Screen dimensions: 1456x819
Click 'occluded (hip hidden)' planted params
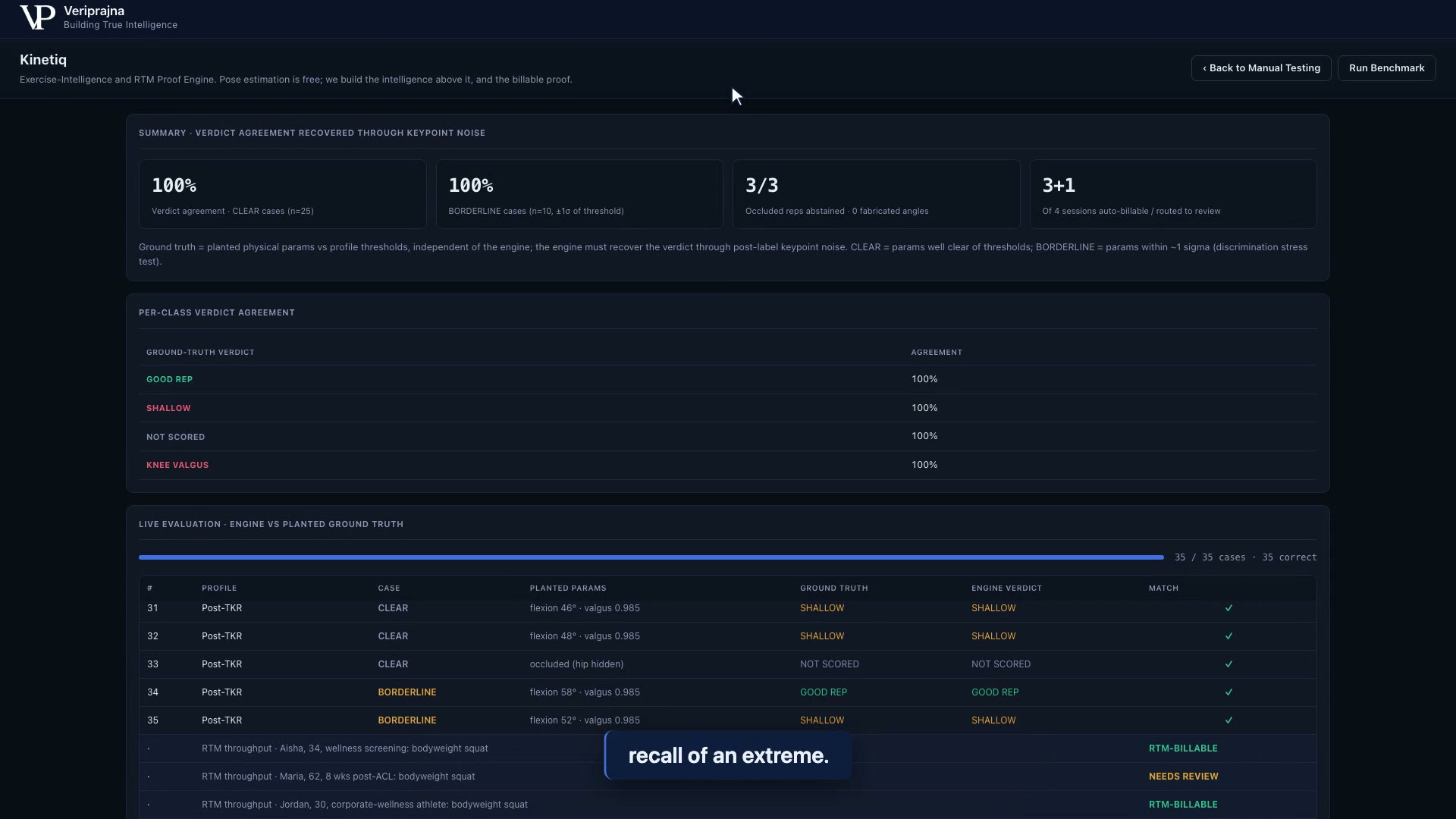(x=576, y=664)
